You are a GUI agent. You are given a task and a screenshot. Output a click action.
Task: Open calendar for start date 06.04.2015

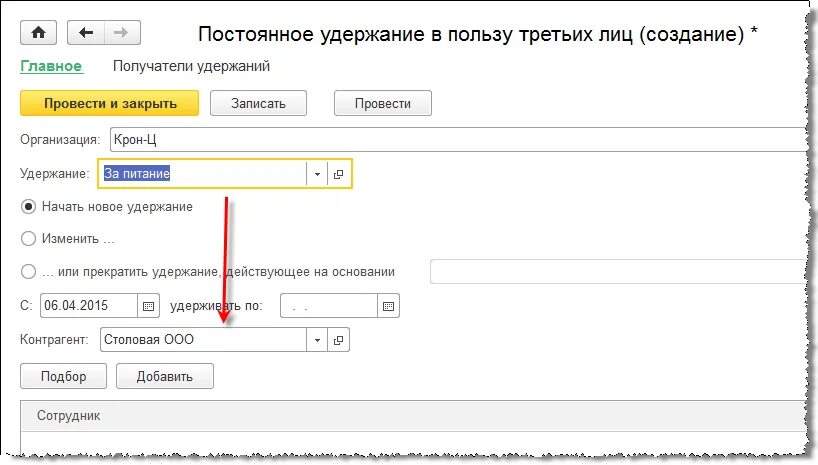[148, 306]
